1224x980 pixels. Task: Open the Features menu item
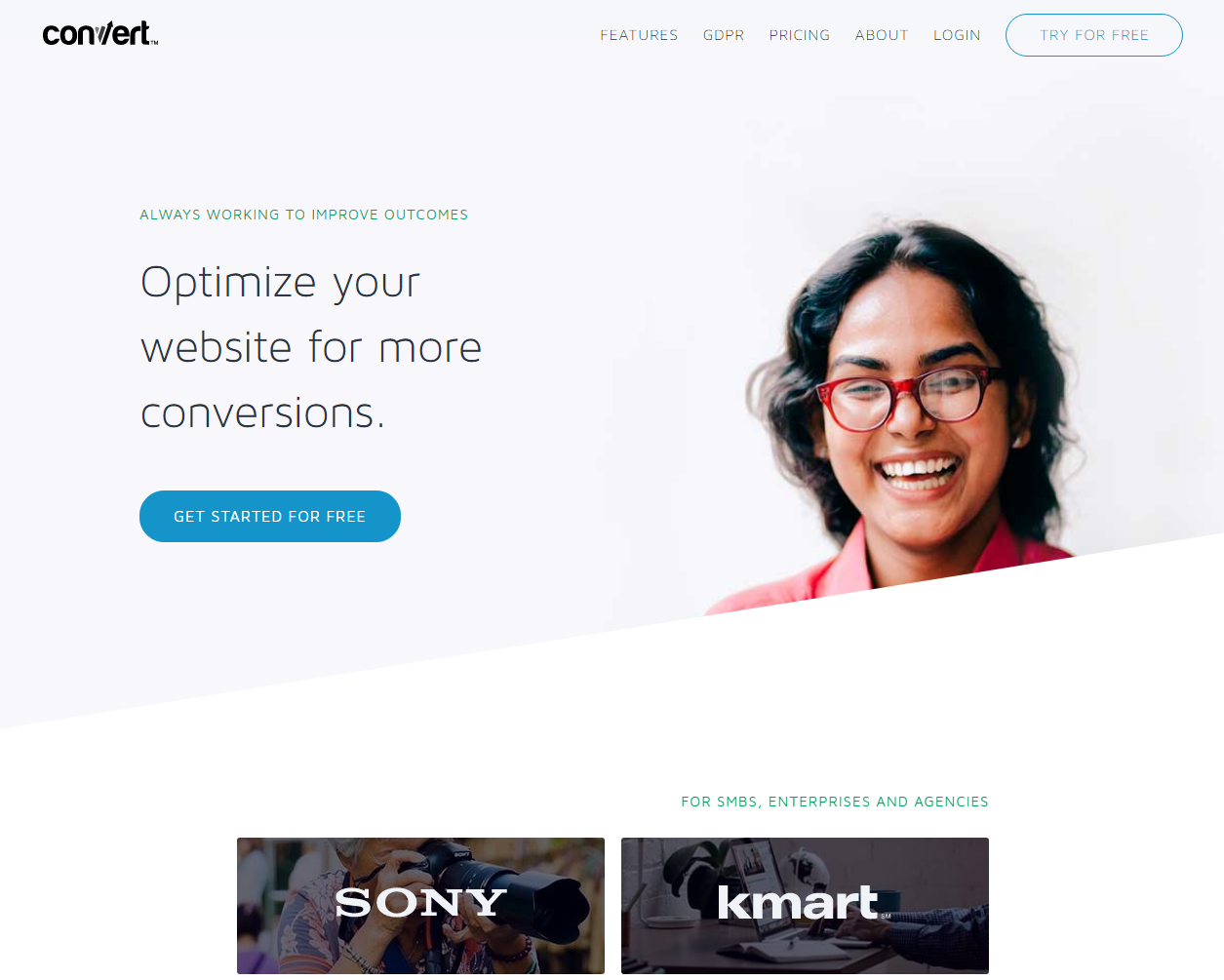[639, 35]
